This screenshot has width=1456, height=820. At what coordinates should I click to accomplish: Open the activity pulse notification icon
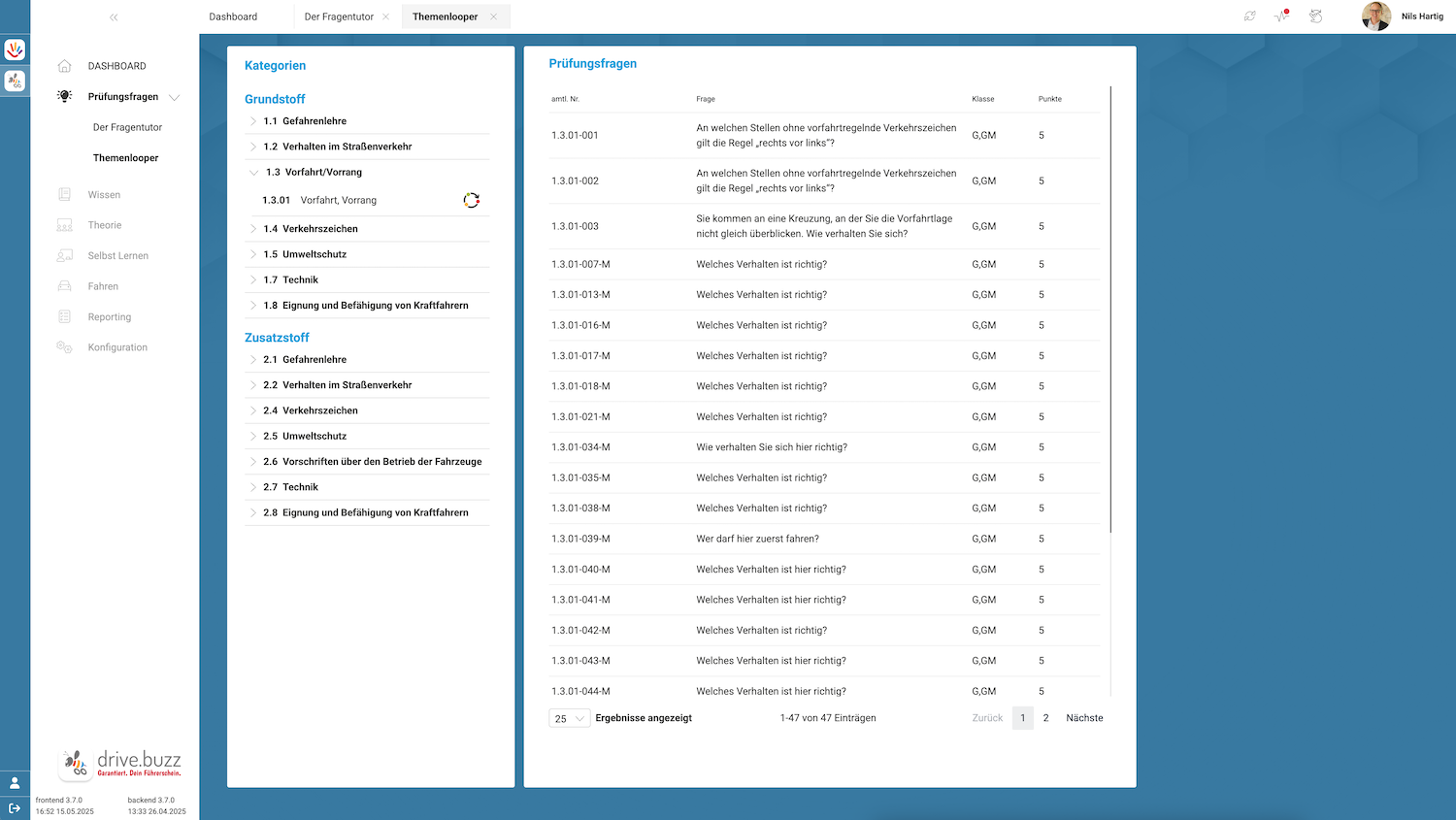pos(1281,16)
